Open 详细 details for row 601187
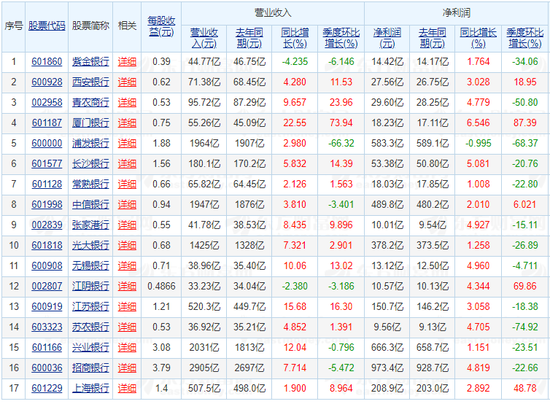The image size is (550, 404). (x=127, y=123)
